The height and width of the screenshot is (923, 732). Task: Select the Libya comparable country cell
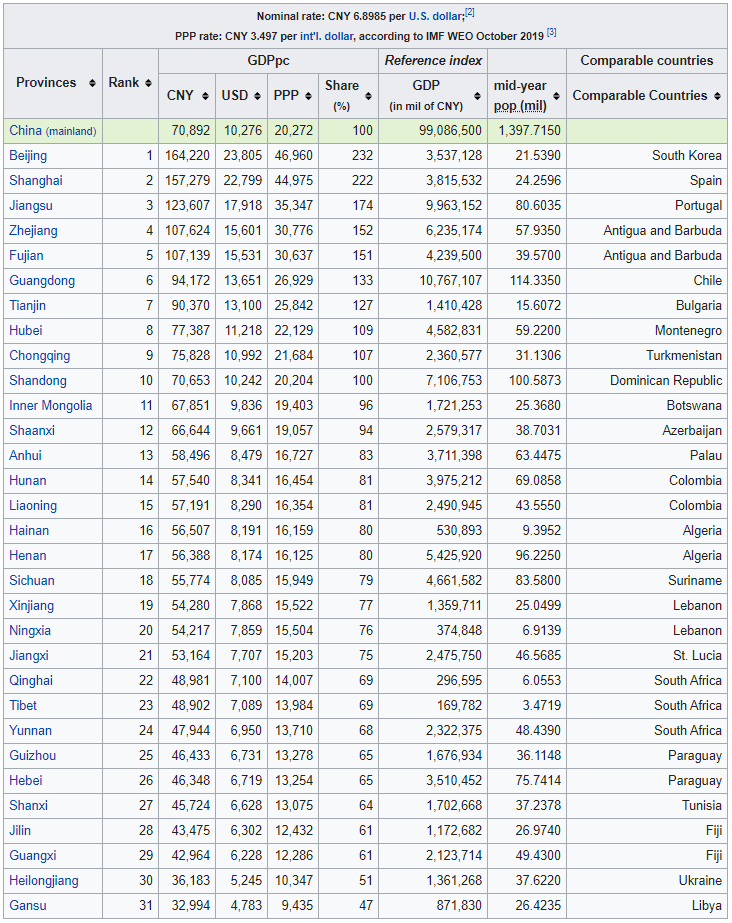point(647,906)
